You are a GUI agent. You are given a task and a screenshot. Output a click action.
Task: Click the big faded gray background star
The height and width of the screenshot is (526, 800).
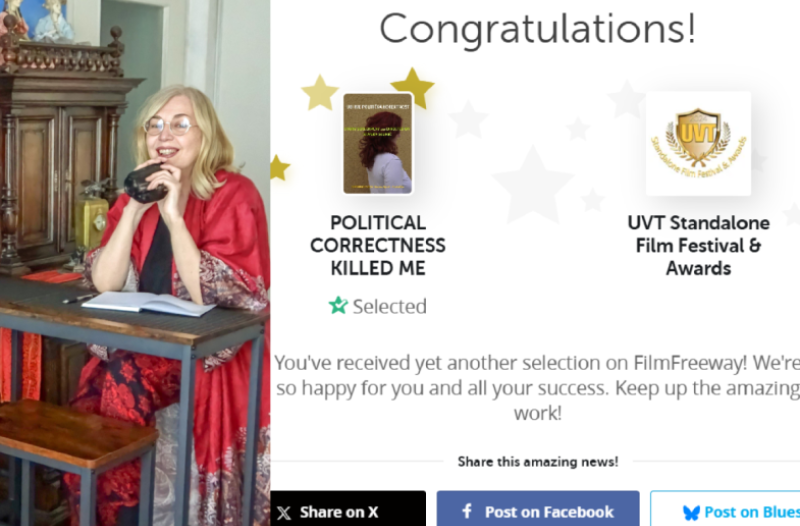coord(532,185)
